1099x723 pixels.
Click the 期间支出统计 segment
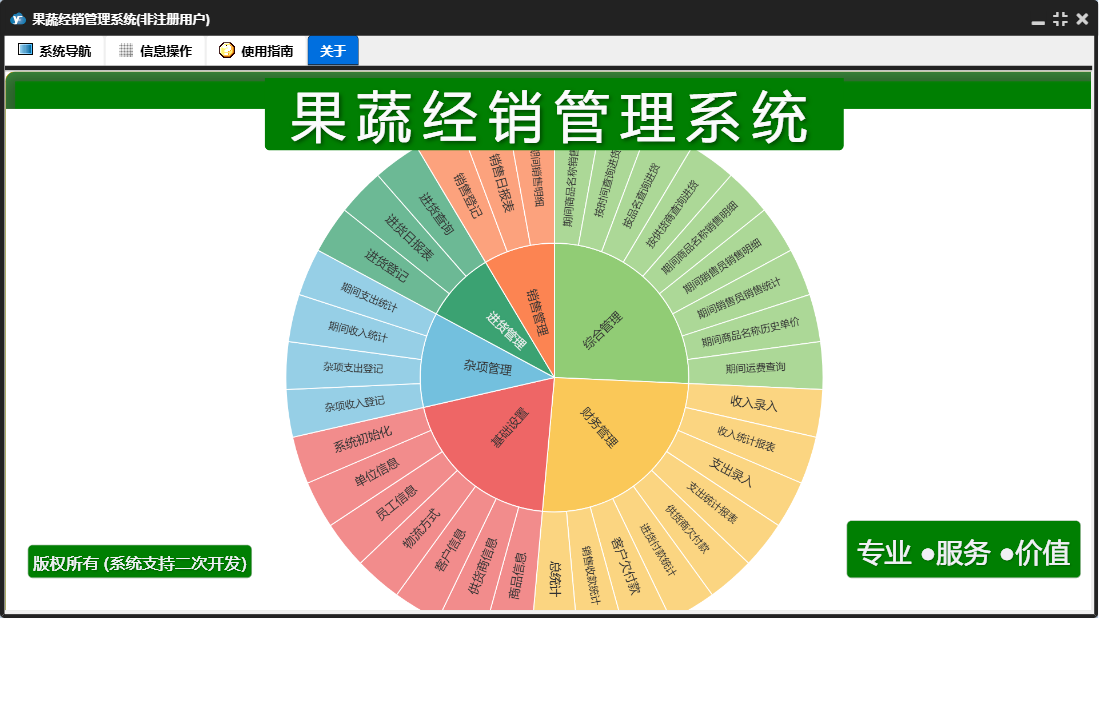[x=369, y=296]
